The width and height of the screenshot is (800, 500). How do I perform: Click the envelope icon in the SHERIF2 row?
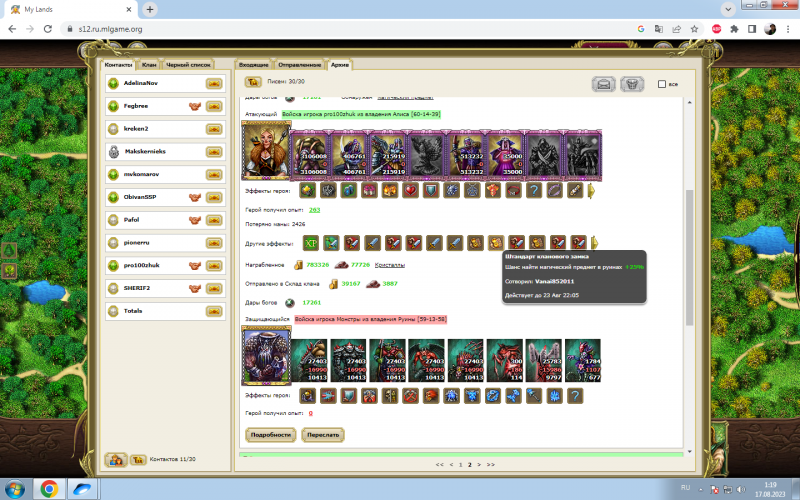(214, 288)
